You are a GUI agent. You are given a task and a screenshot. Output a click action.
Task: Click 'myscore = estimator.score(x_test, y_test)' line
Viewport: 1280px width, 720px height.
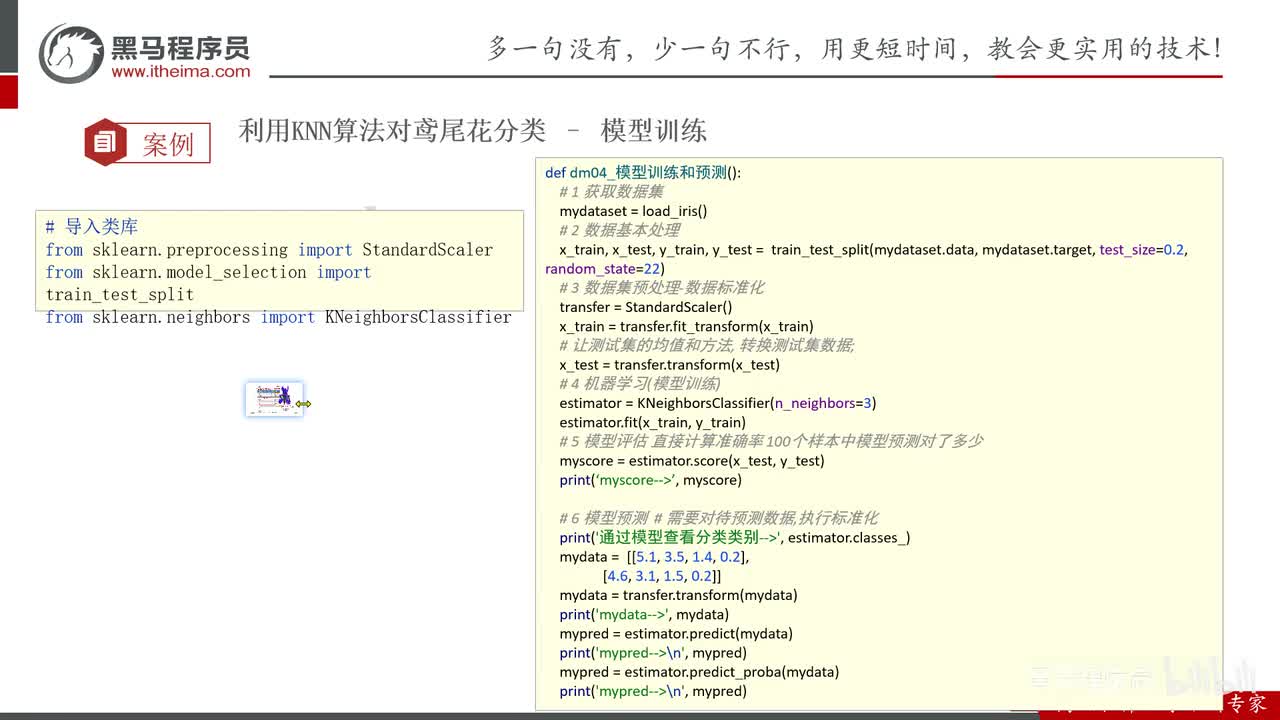(x=692, y=461)
